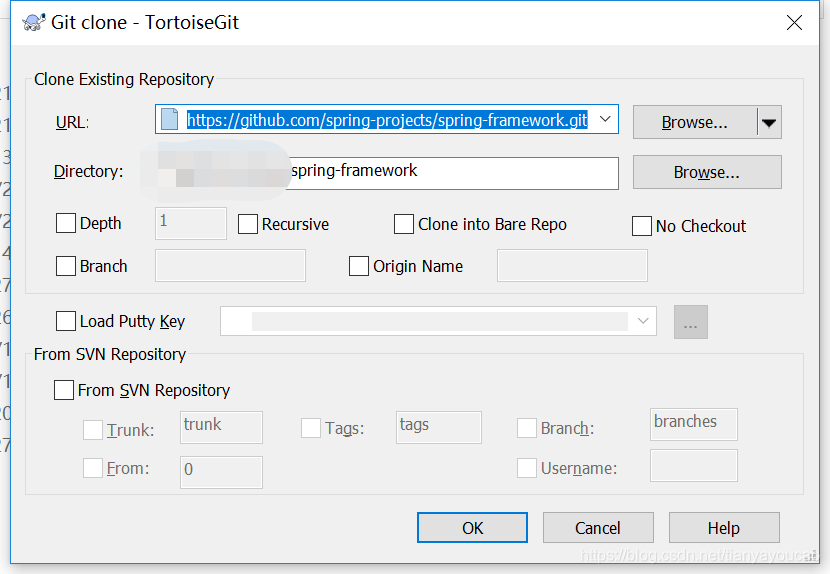
Task: Click the From revision number field
Action: pyautogui.click(x=221, y=472)
